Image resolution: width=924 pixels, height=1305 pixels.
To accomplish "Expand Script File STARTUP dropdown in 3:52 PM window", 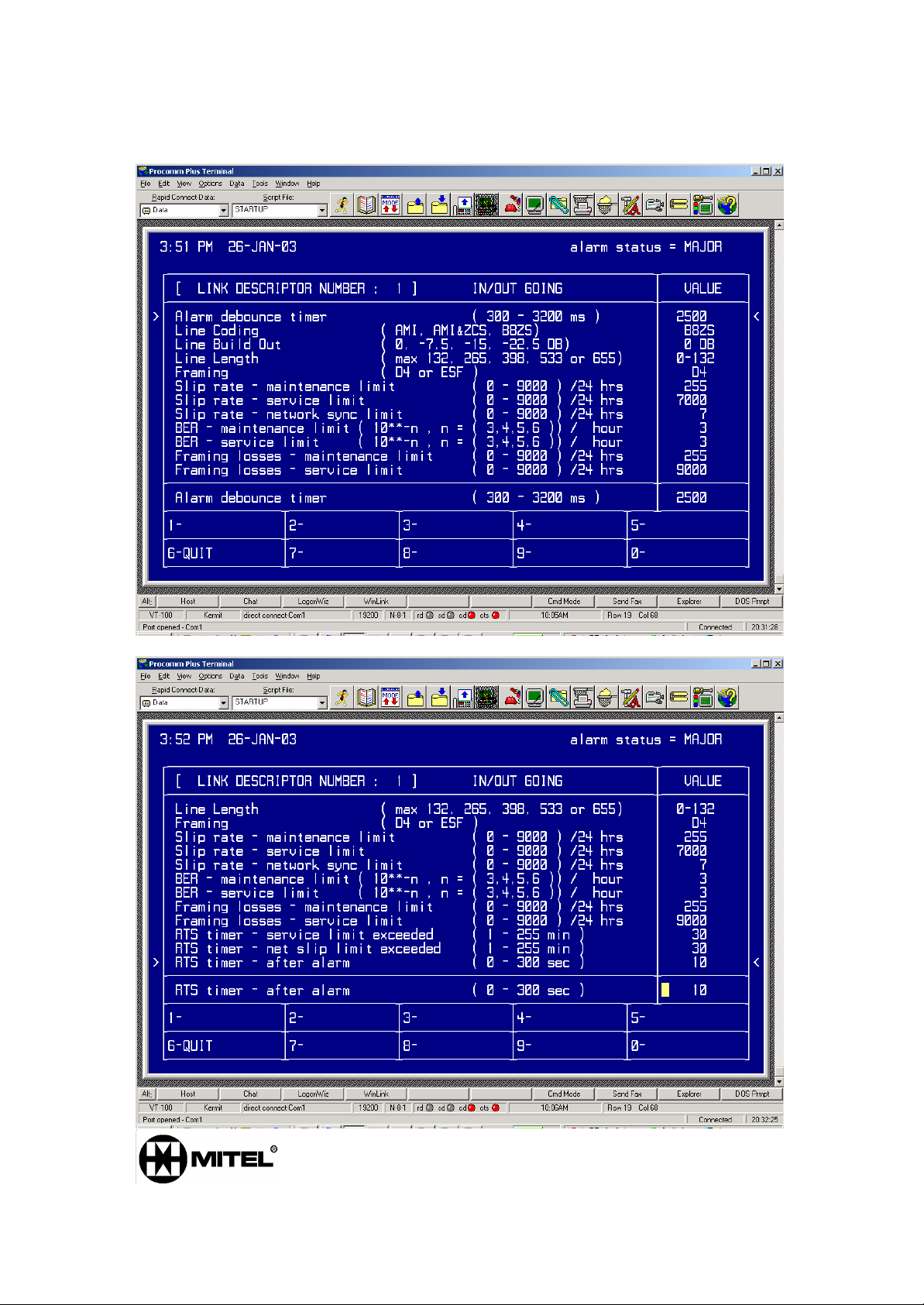I will click(x=322, y=703).
